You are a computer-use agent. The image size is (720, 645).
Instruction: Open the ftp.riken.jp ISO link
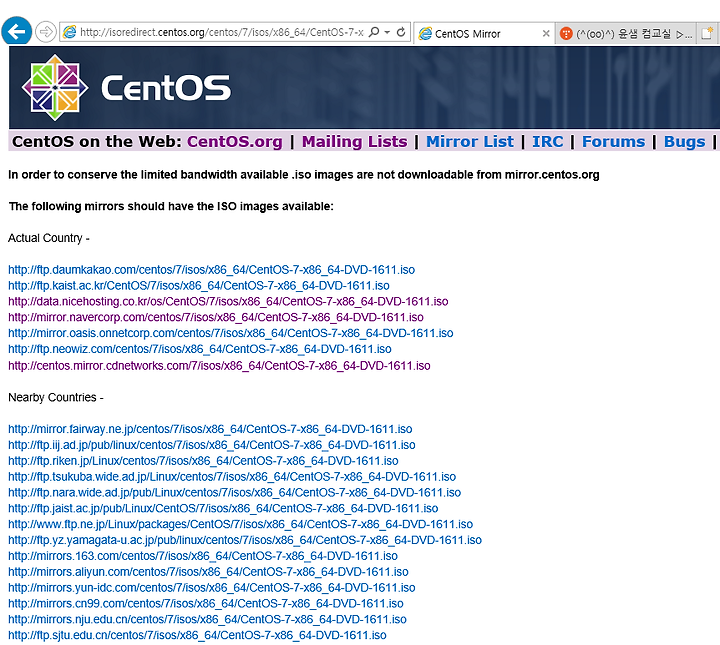point(203,460)
